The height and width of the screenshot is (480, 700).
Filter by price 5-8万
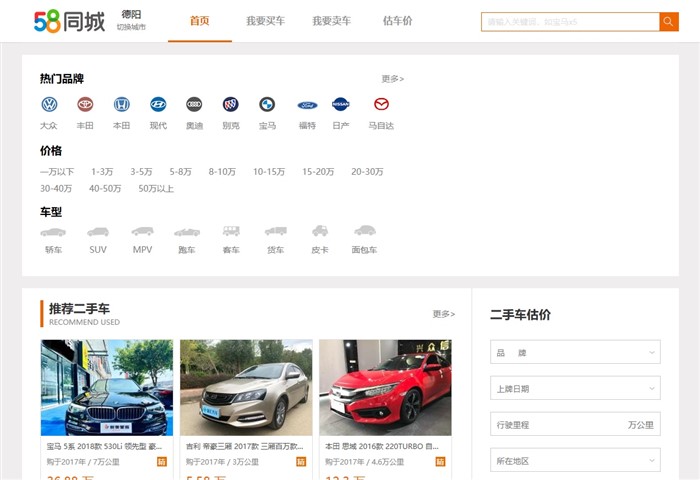(x=180, y=172)
